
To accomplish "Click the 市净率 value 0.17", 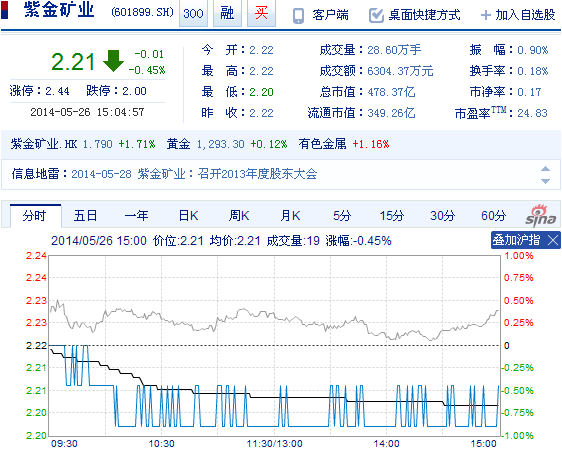I will (529, 92).
